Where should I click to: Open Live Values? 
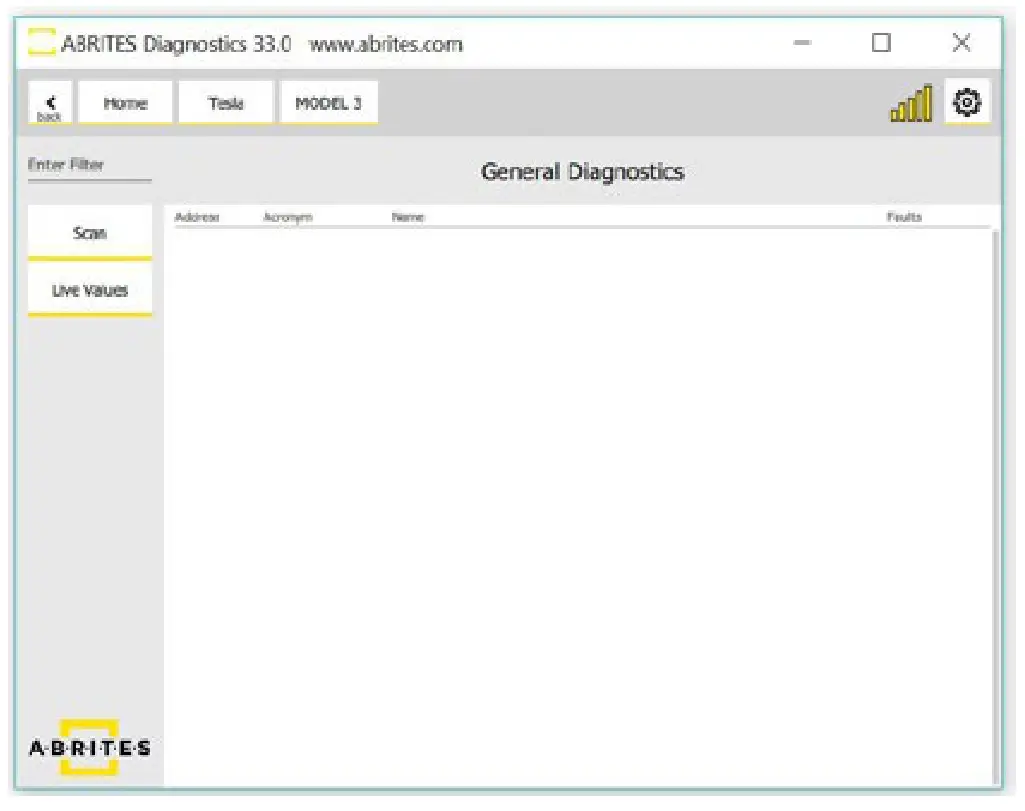(90, 290)
